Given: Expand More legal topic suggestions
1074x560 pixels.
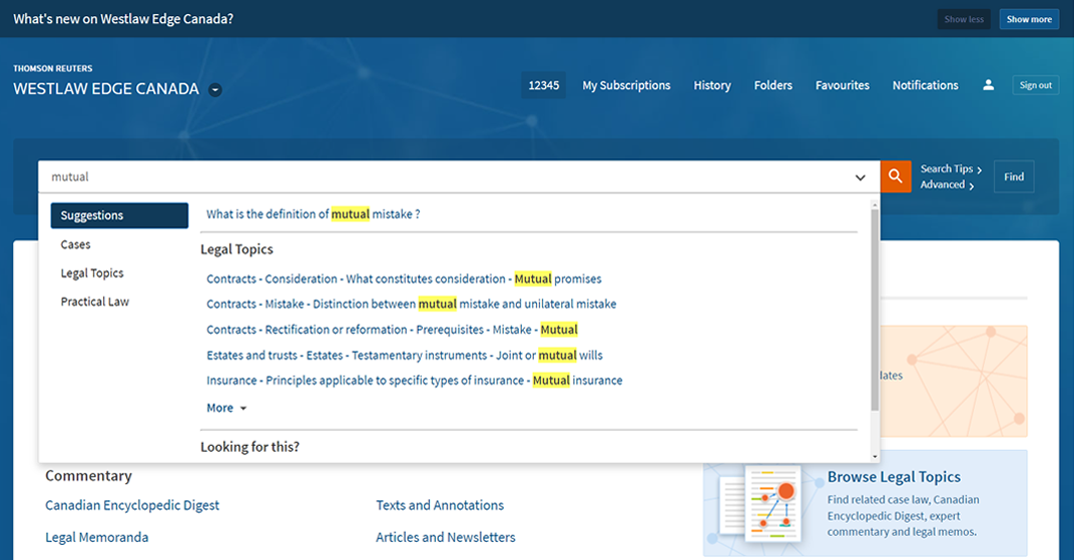Looking at the screenshot, I should click(226, 408).
